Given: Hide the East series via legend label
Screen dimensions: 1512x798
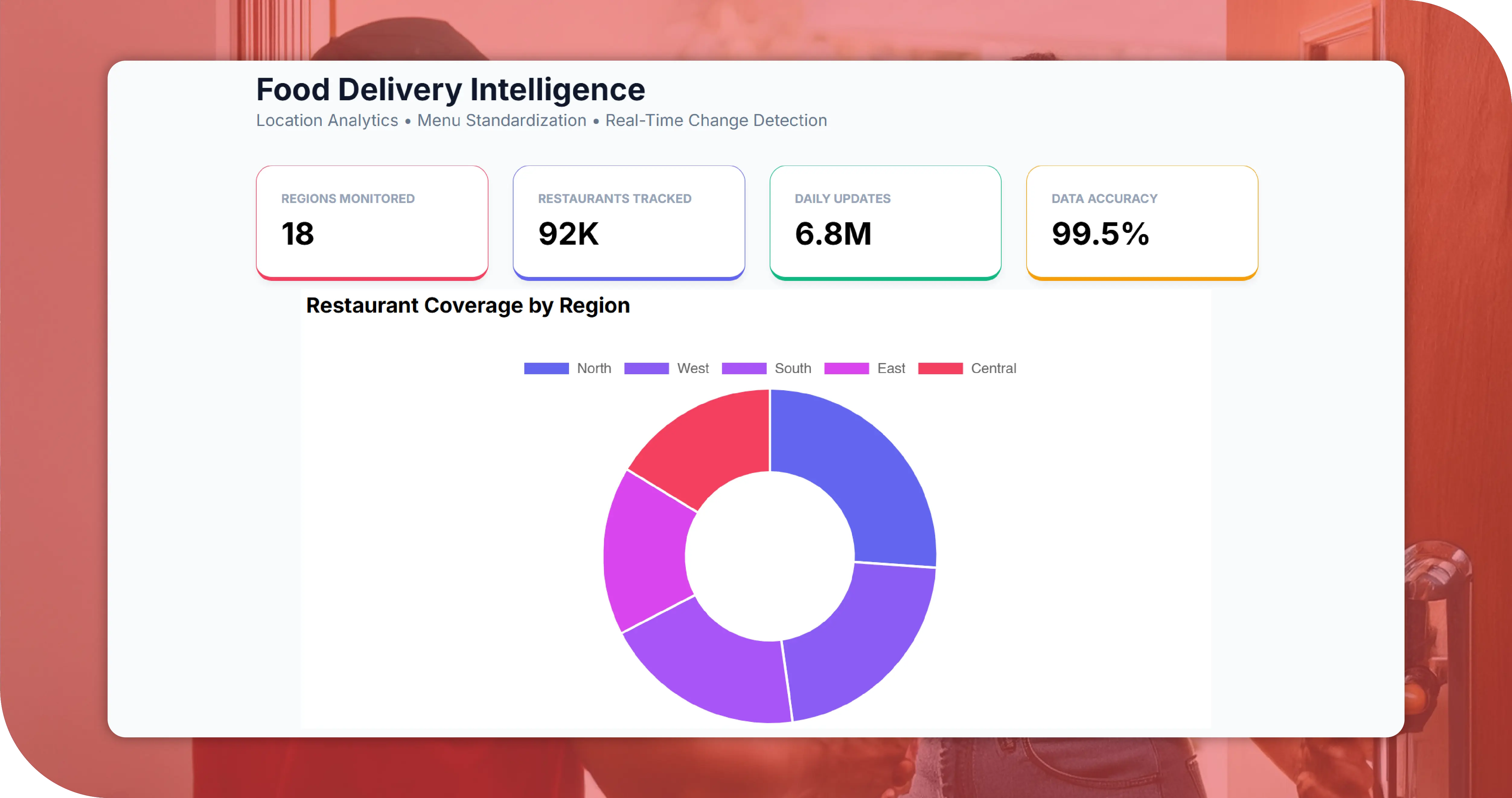Looking at the screenshot, I should [x=891, y=368].
